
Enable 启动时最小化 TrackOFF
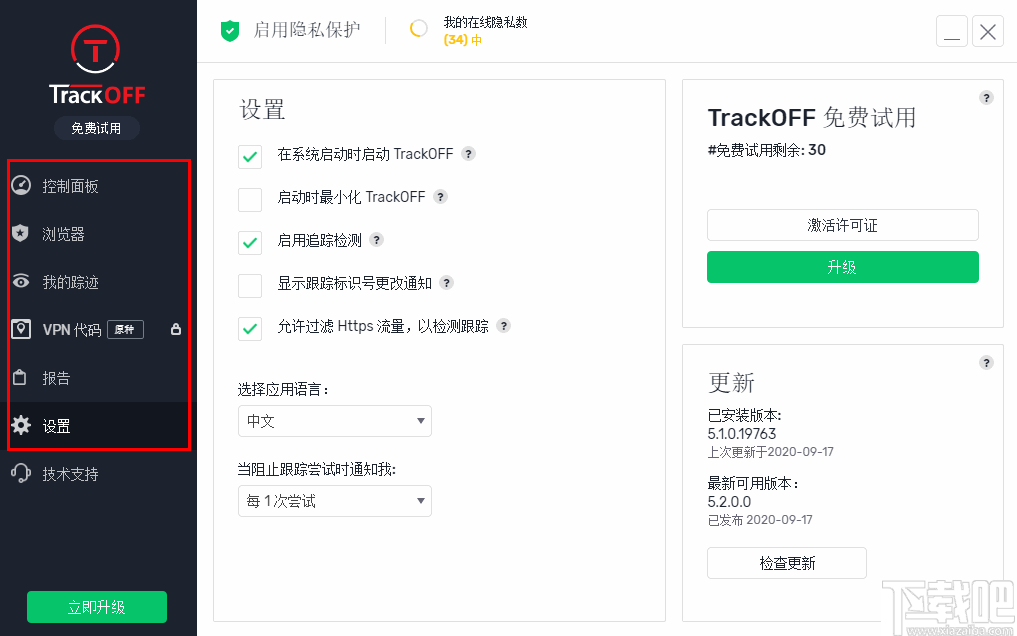[x=250, y=199]
